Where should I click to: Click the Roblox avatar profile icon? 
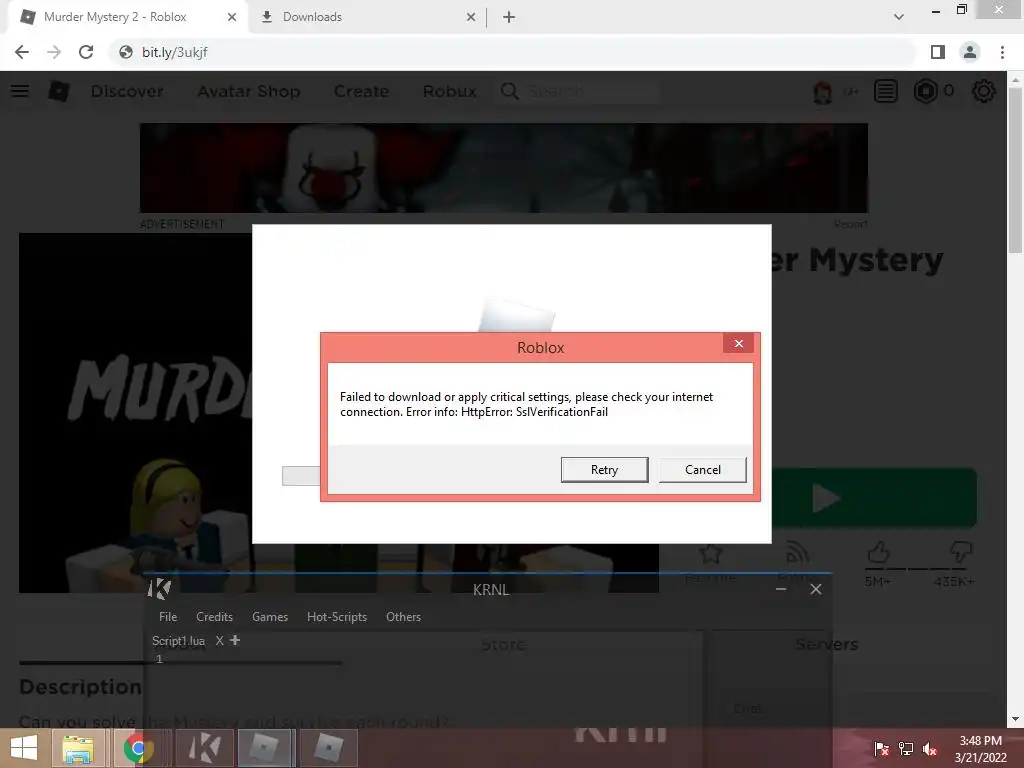[823, 91]
